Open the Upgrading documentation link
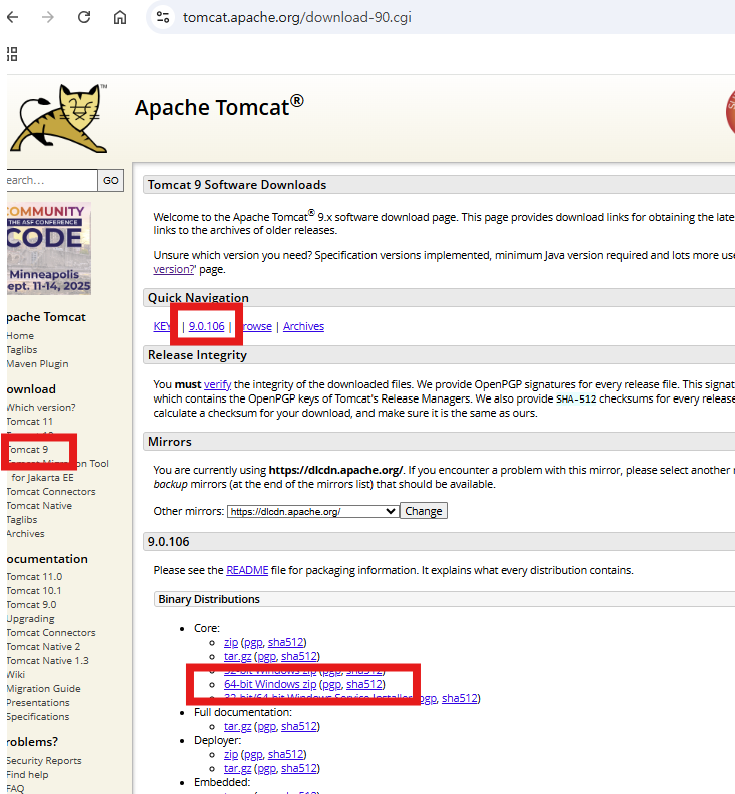The image size is (735, 794). [30, 619]
